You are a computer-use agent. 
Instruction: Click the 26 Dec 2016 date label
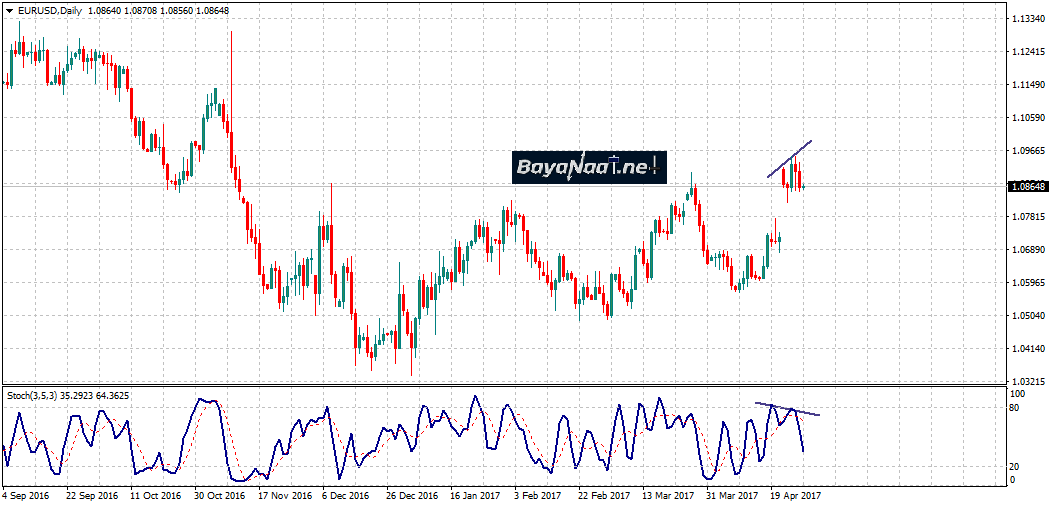pyautogui.click(x=411, y=495)
